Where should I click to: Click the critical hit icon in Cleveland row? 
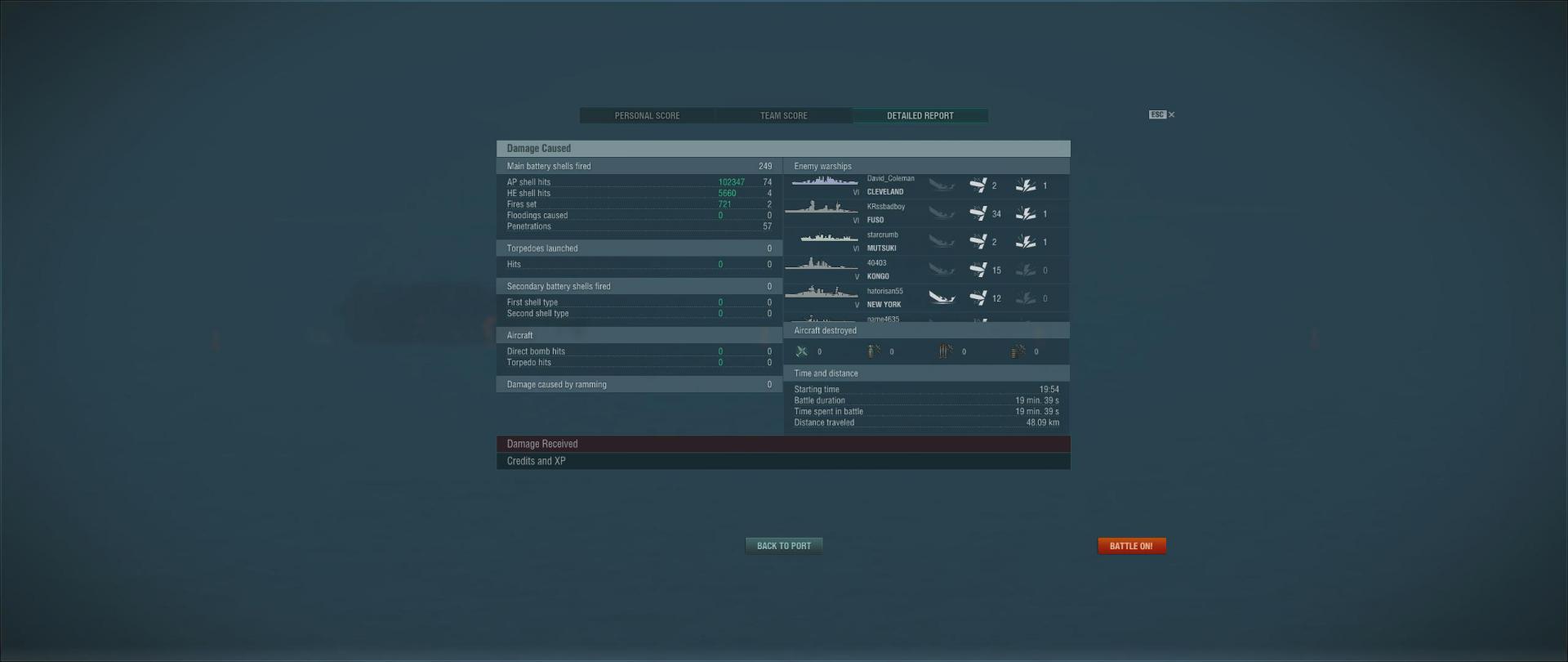coord(1026,186)
